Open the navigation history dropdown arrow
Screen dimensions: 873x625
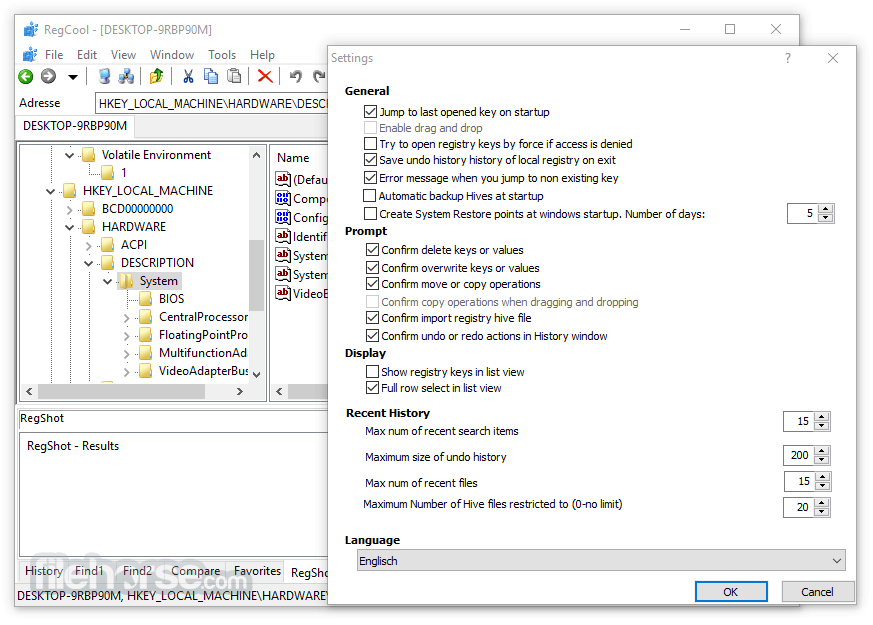pos(73,77)
